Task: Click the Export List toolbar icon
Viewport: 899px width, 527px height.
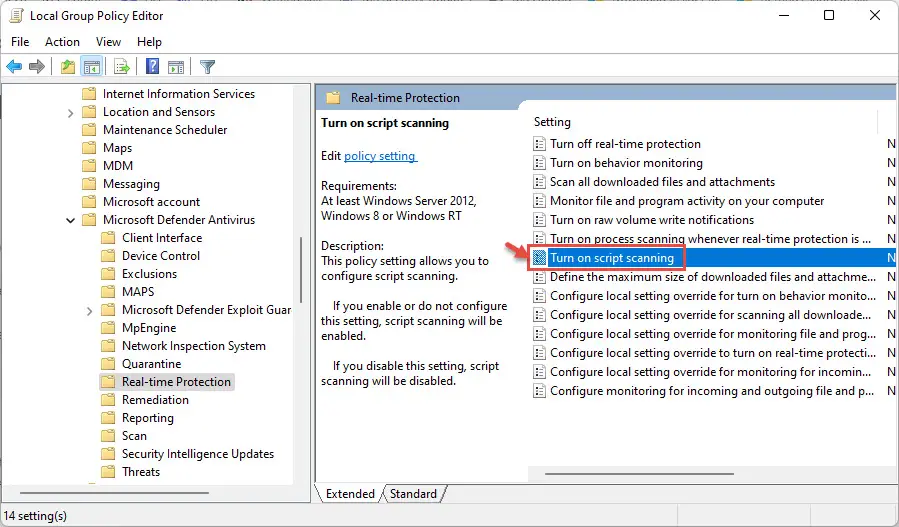Action: pos(122,67)
